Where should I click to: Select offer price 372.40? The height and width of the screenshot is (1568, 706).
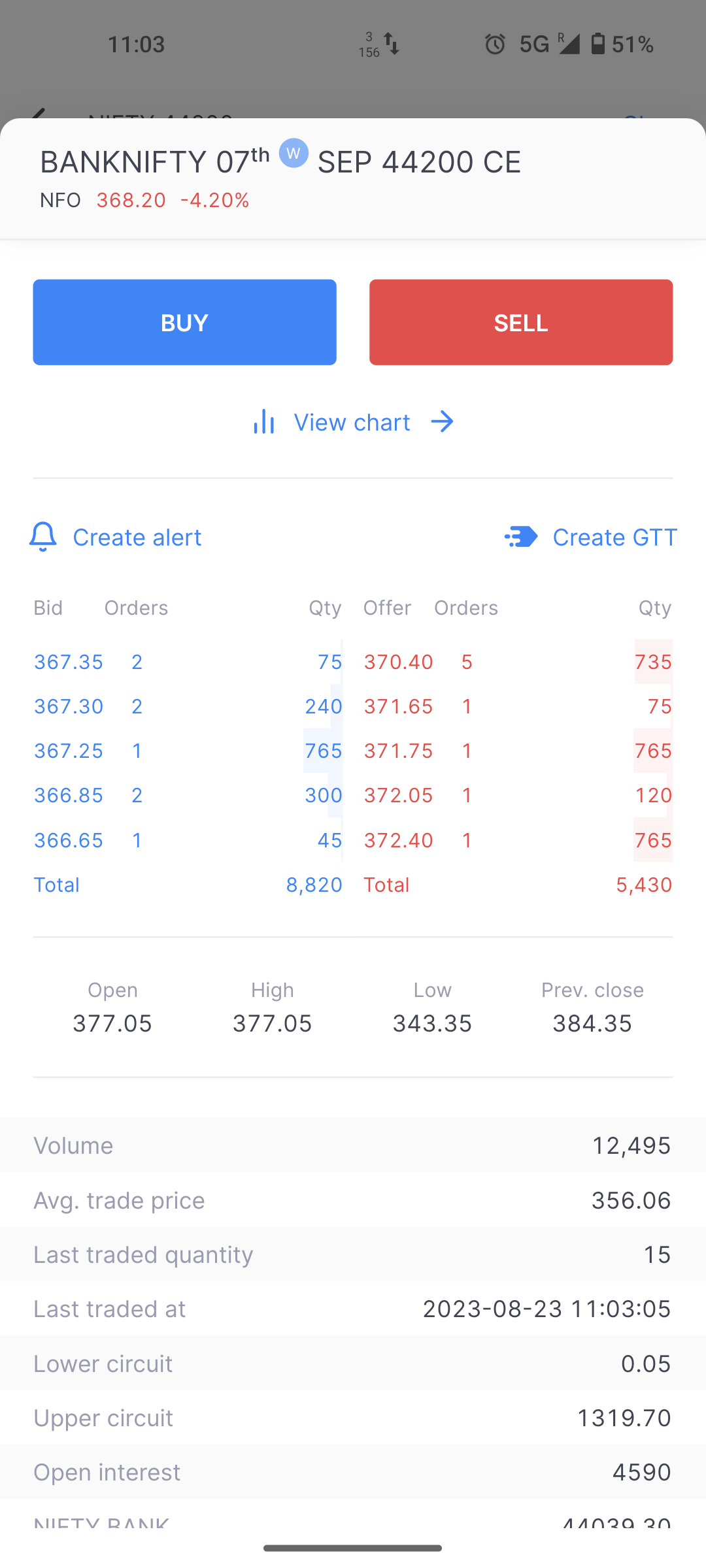point(399,840)
